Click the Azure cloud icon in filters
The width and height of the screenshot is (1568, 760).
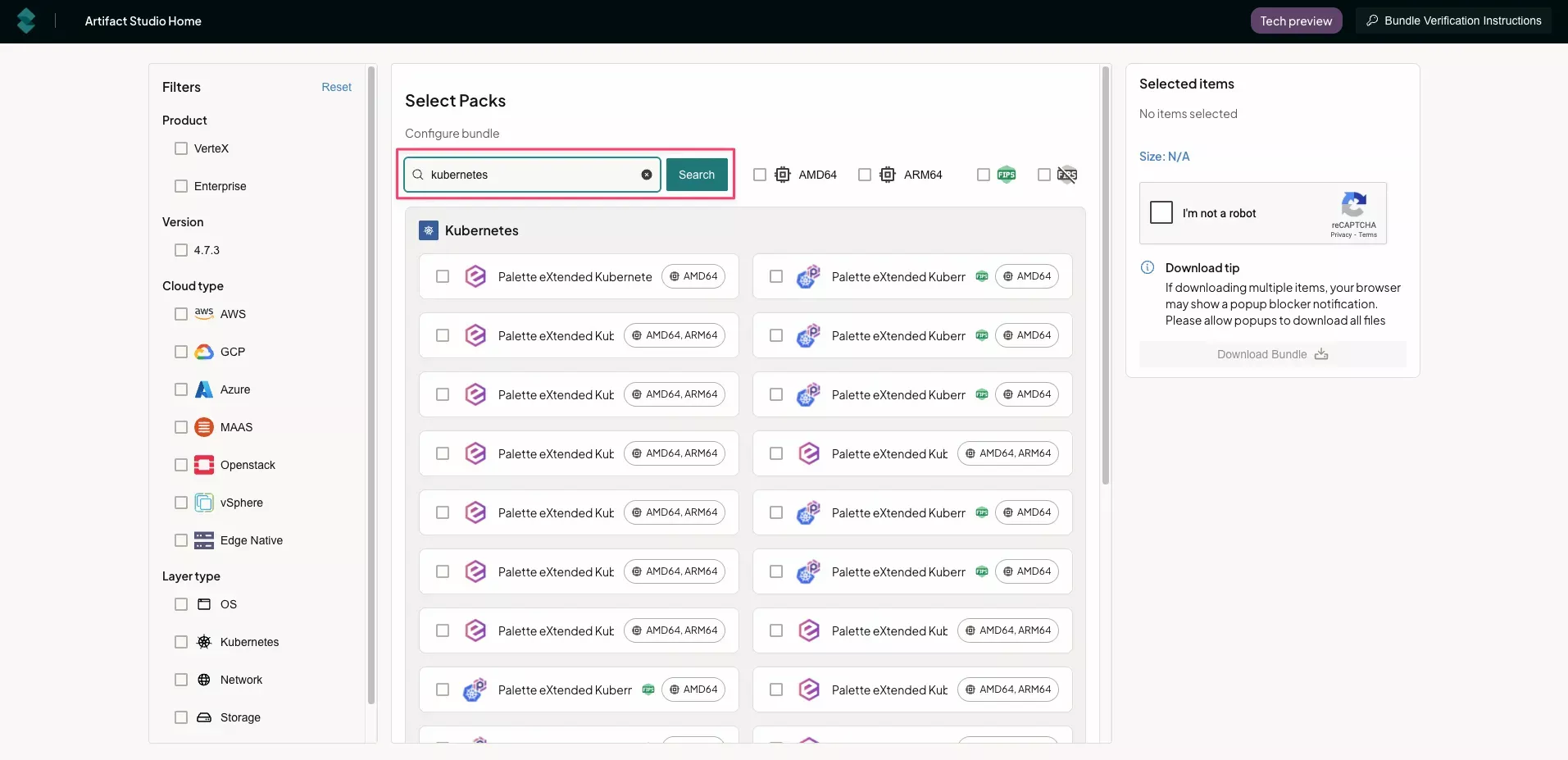point(204,389)
